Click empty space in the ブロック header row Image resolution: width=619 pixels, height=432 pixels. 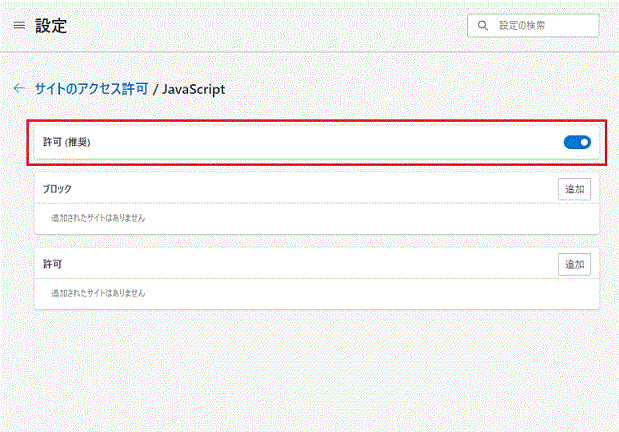point(314,189)
